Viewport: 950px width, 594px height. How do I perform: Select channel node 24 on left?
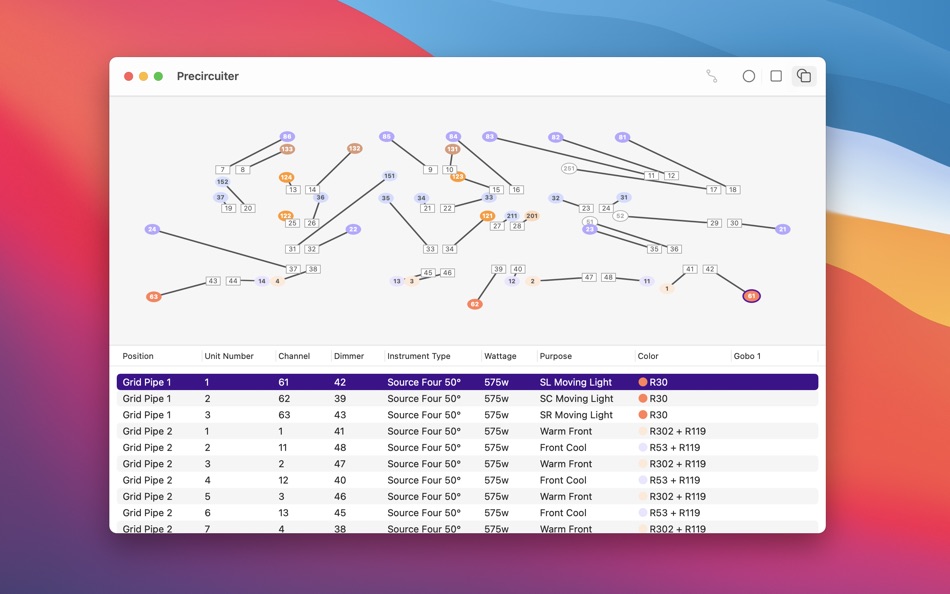pos(152,229)
